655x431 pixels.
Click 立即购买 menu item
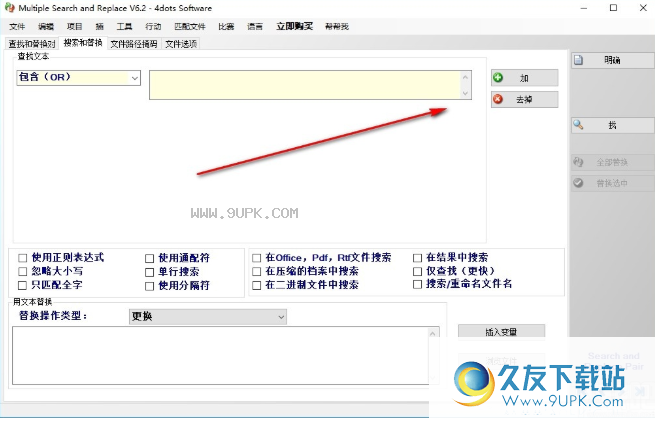(x=294, y=26)
